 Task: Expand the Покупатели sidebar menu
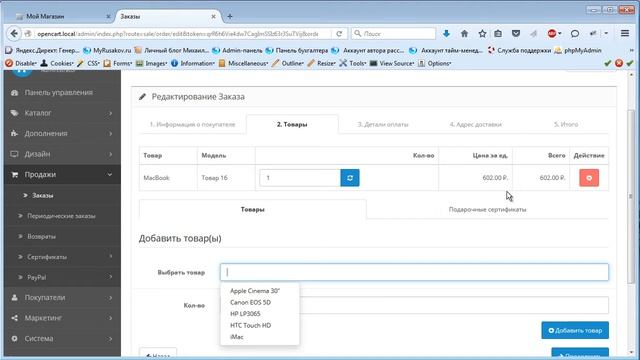point(62,298)
